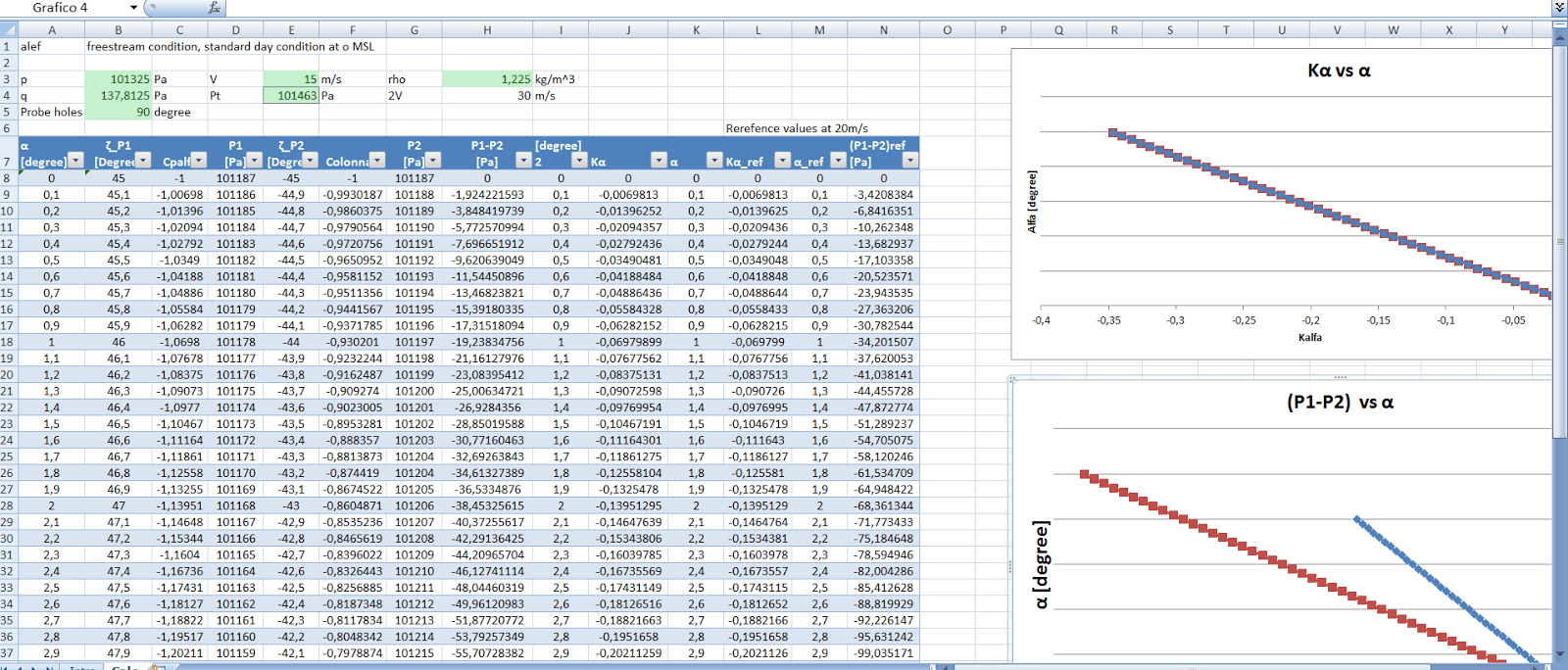Image resolution: width=1568 pixels, height=670 pixels.
Task: Open the Kα_ref column filter arrow
Action: 782,161
